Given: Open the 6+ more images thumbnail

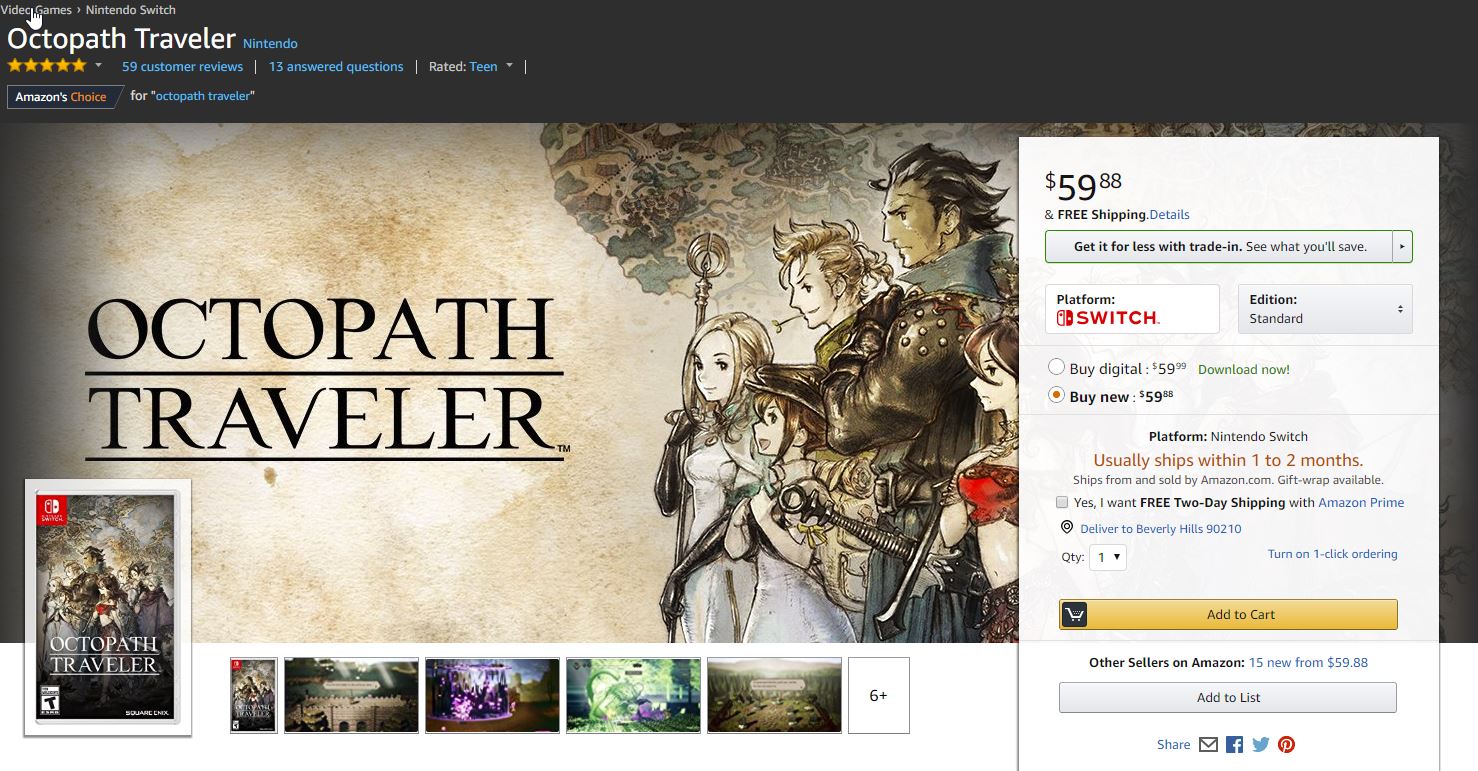Looking at the screenshot, I should [878, 695].
